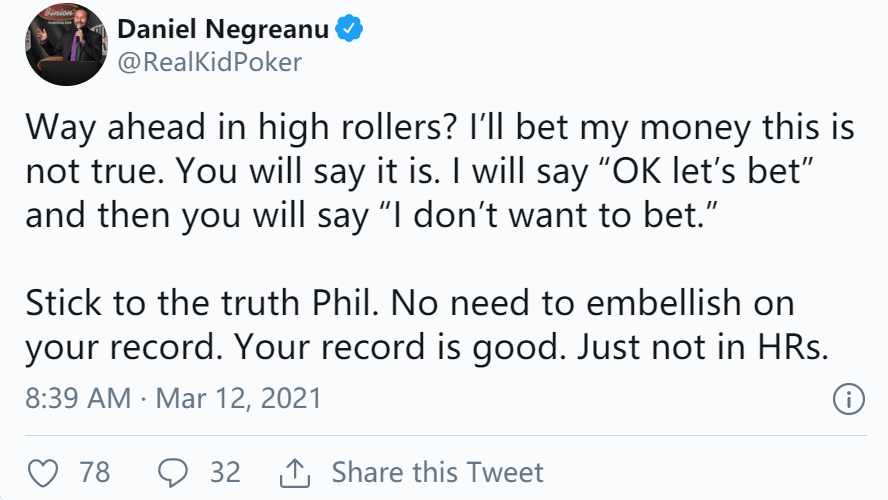Open the Twitter info circle icon

tap(848, 399)
